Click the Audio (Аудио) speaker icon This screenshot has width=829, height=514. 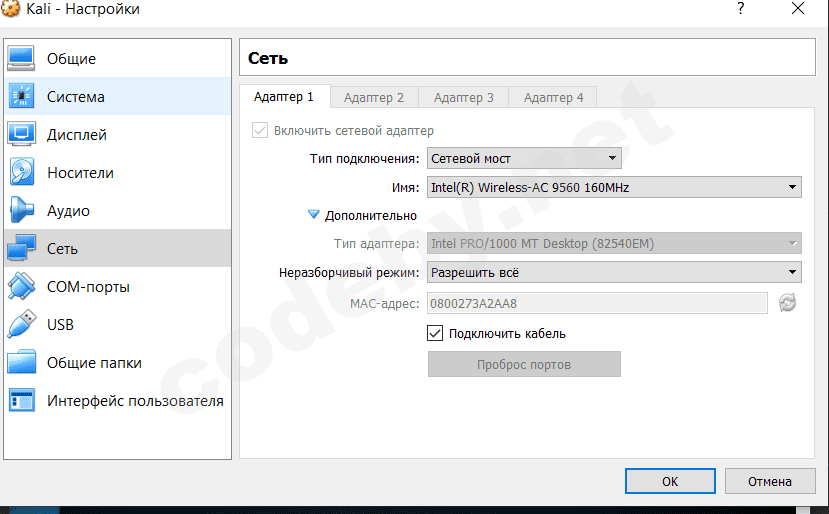(21, 210)
